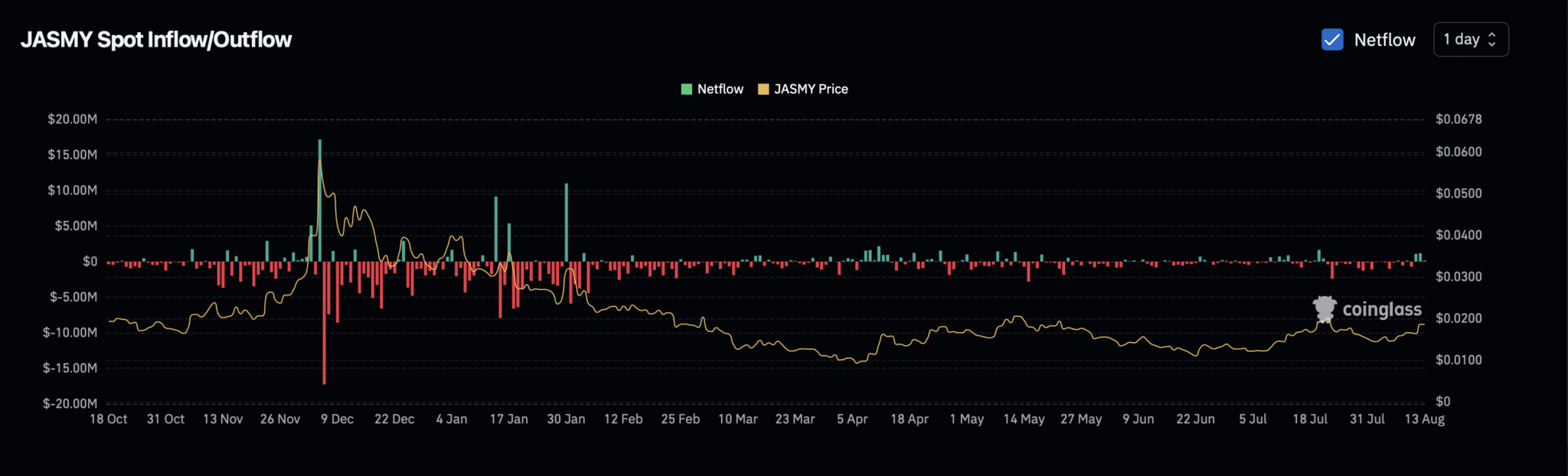Select the 22 Dec date label
This screenshot has height=476, width=1568.
pos(394,419)
